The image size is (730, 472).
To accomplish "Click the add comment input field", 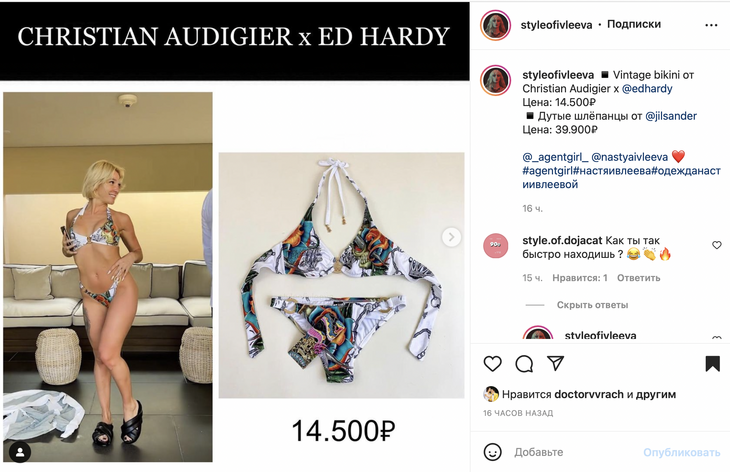I will 573,452.
